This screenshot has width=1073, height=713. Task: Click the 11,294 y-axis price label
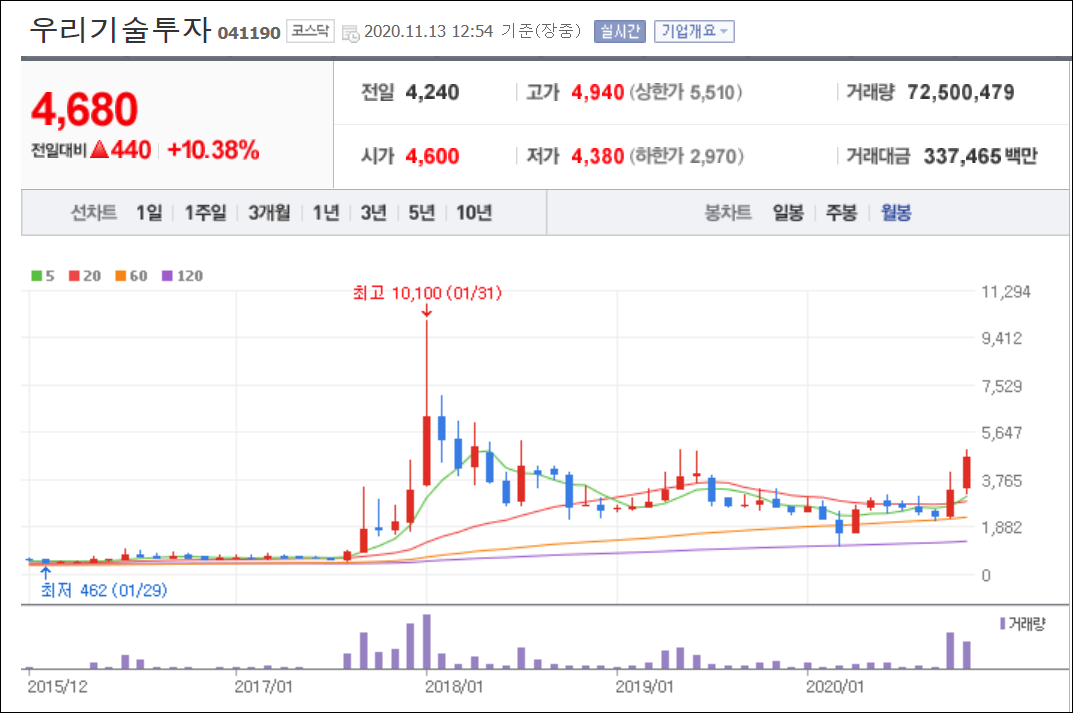[x=1006, y=292]
